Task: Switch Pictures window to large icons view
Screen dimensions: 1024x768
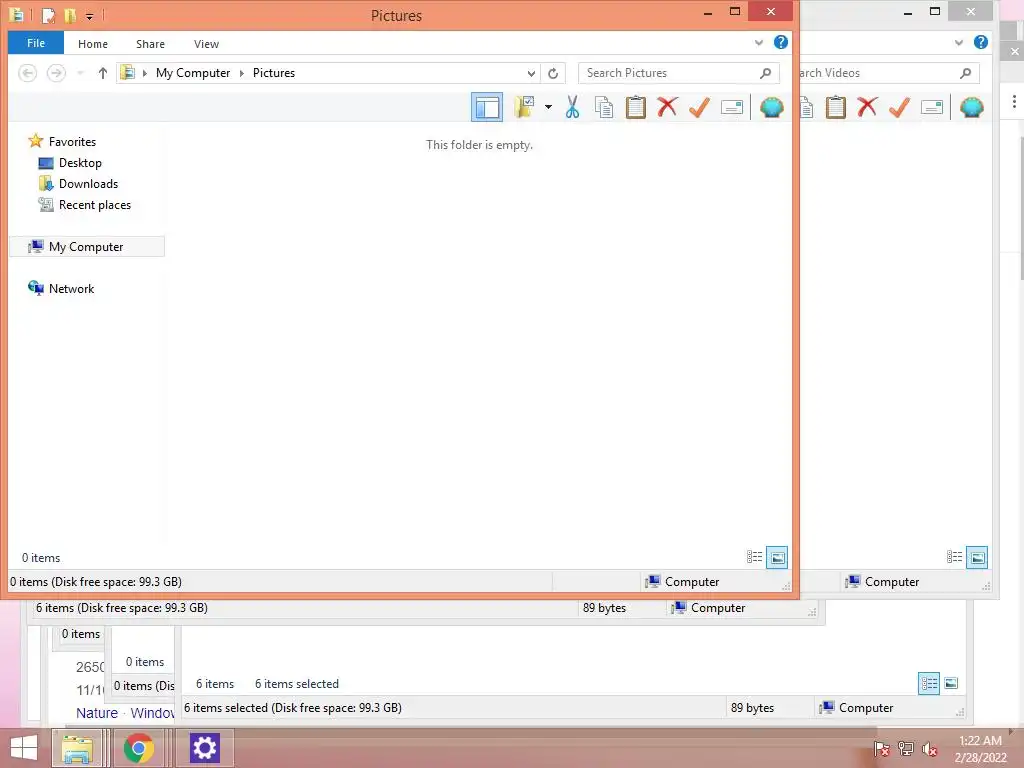Action: pyautogui.click(x=776, y=557)
